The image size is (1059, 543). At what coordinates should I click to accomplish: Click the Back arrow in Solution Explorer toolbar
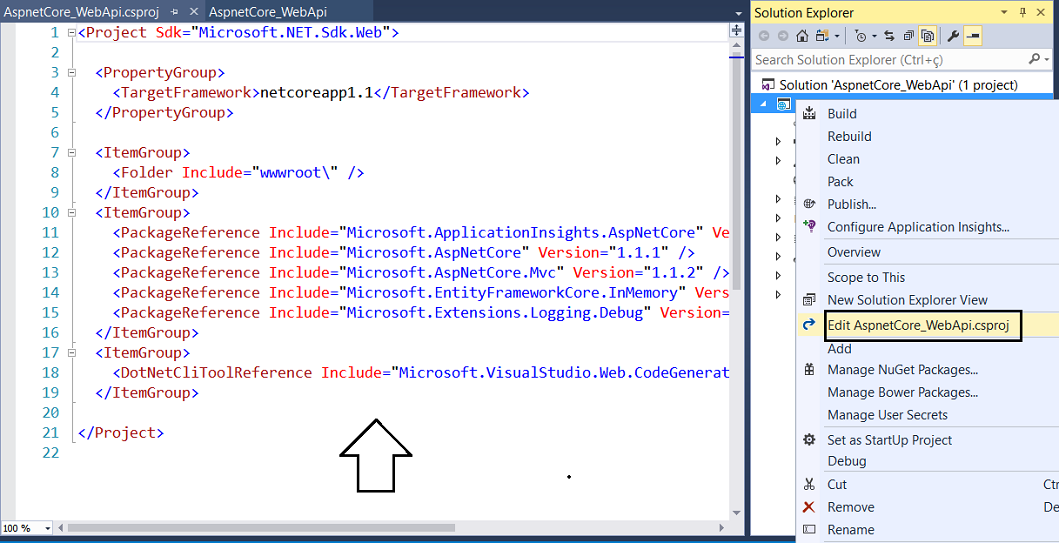764,36
